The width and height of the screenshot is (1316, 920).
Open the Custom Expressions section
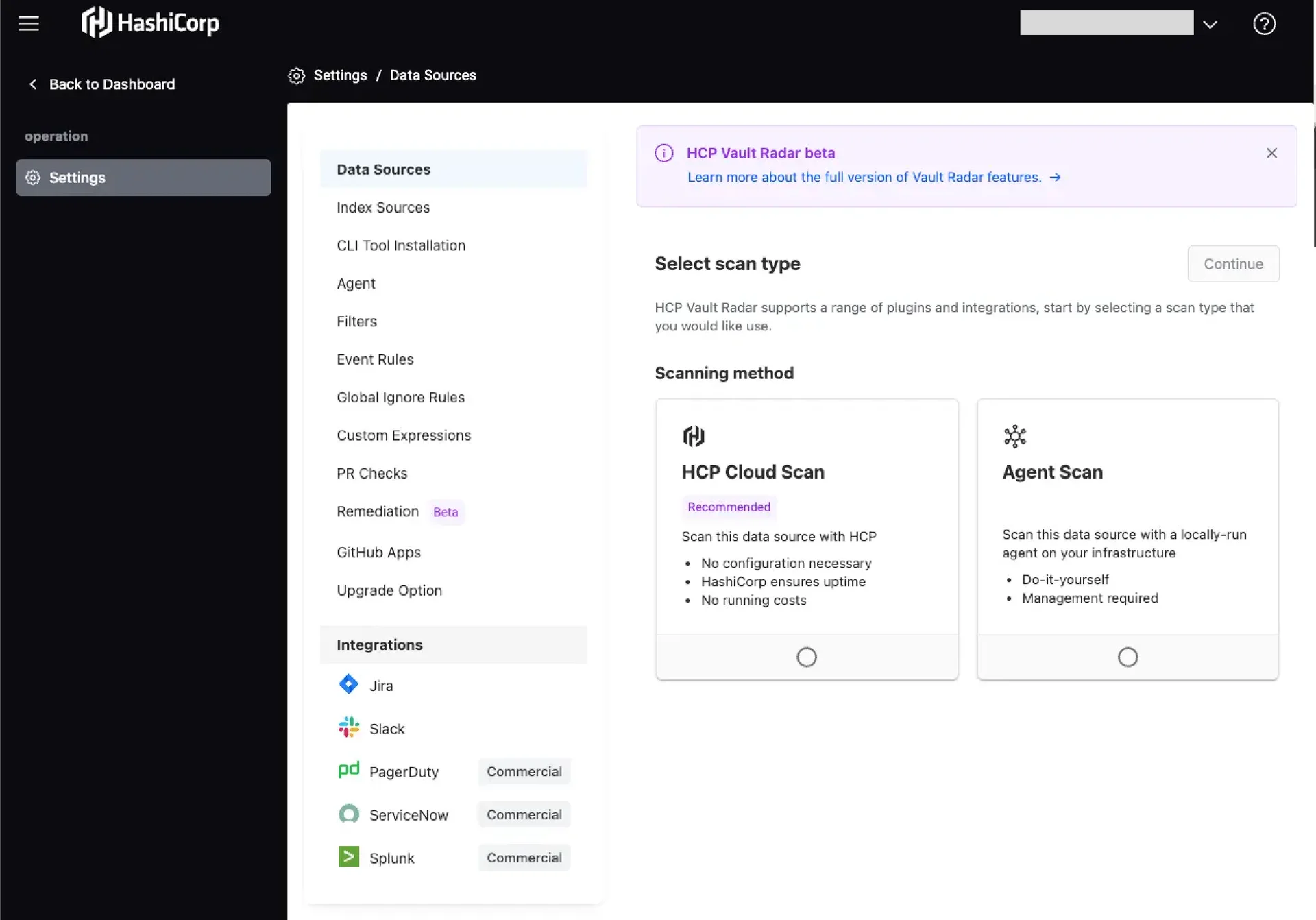tap(404, 435)
